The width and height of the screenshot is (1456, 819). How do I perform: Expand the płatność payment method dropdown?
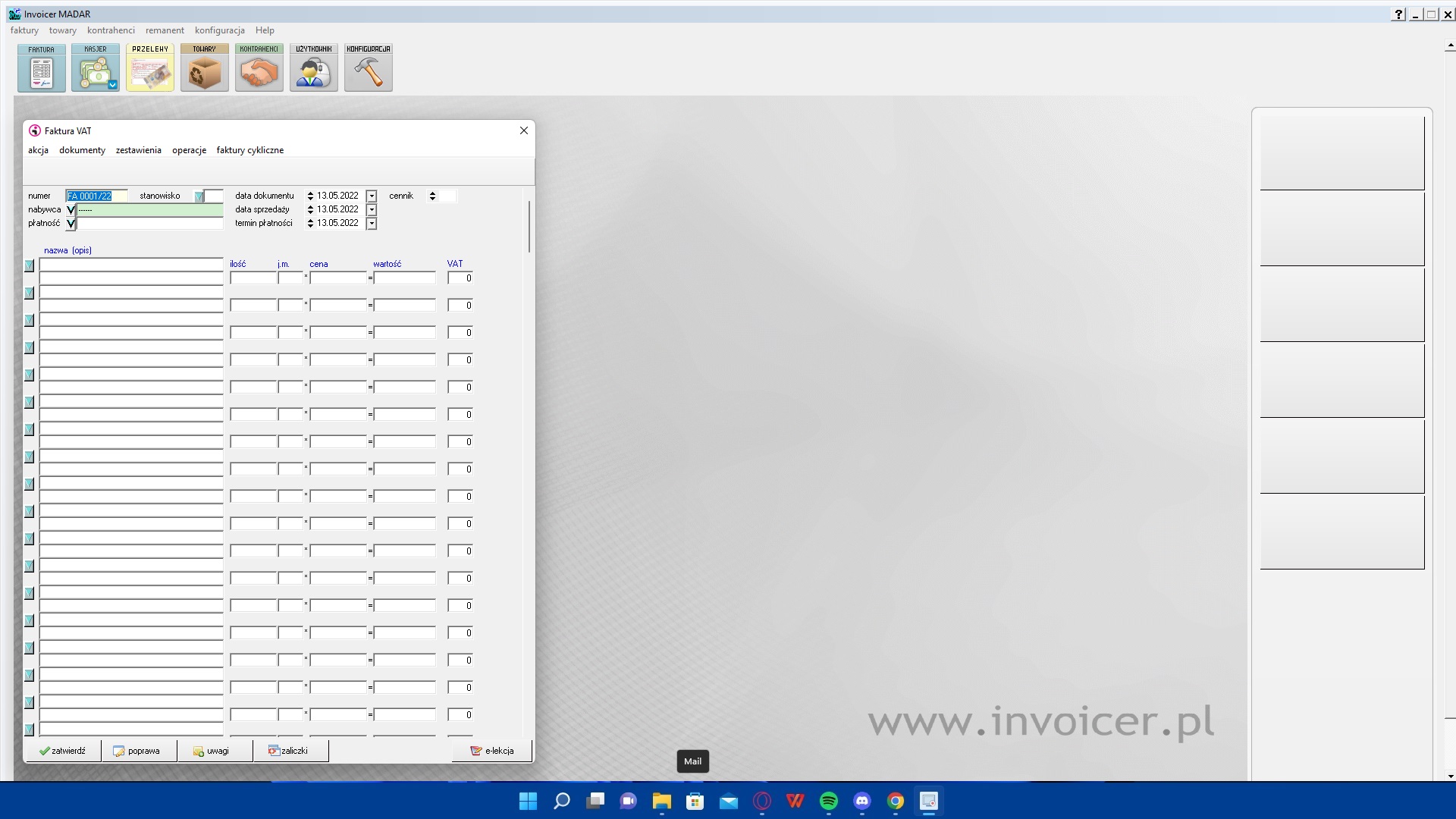[x=71, y=224]
